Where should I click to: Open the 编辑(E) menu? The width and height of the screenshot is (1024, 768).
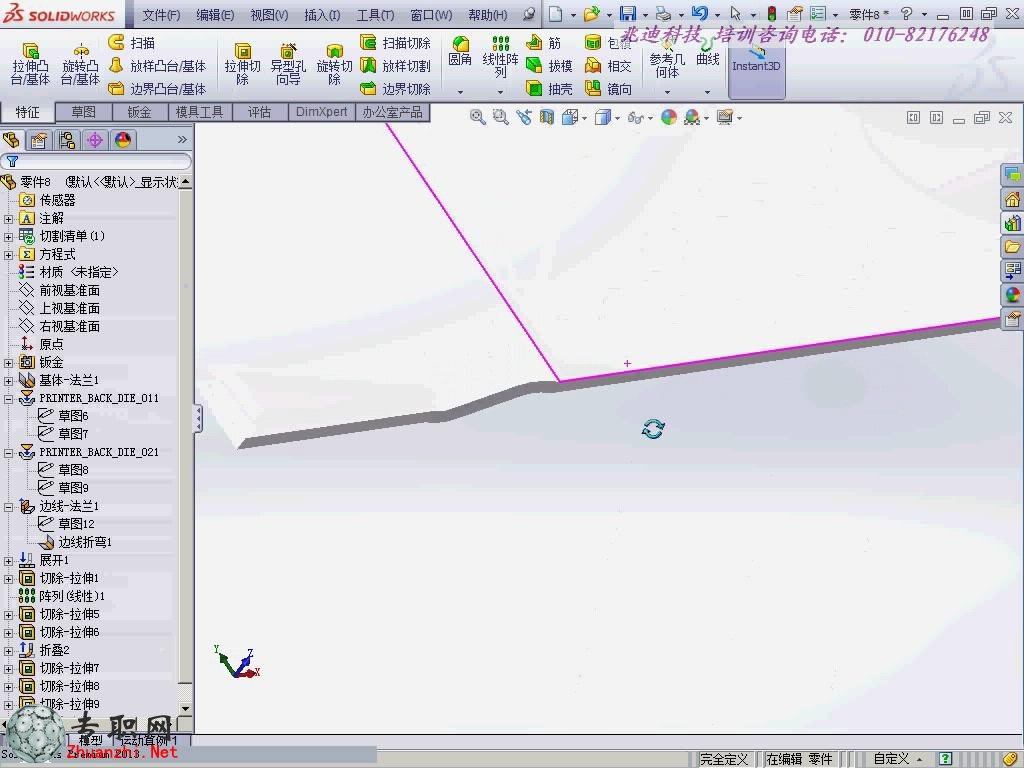coord(215,15)
